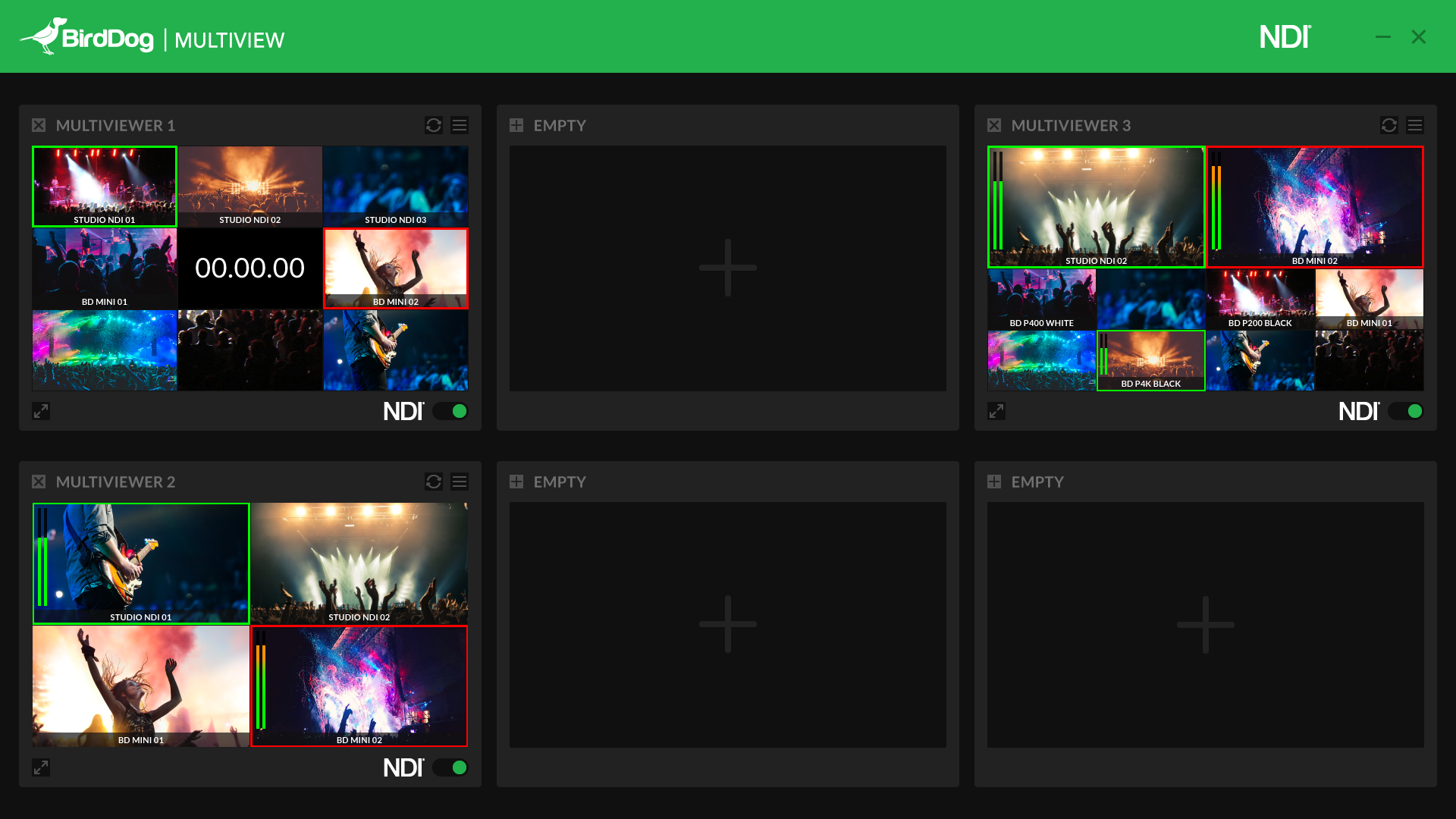Select BD MINI 02 in Multiviewer 2
Viewport: 1456px width, 819px height.
359,686
